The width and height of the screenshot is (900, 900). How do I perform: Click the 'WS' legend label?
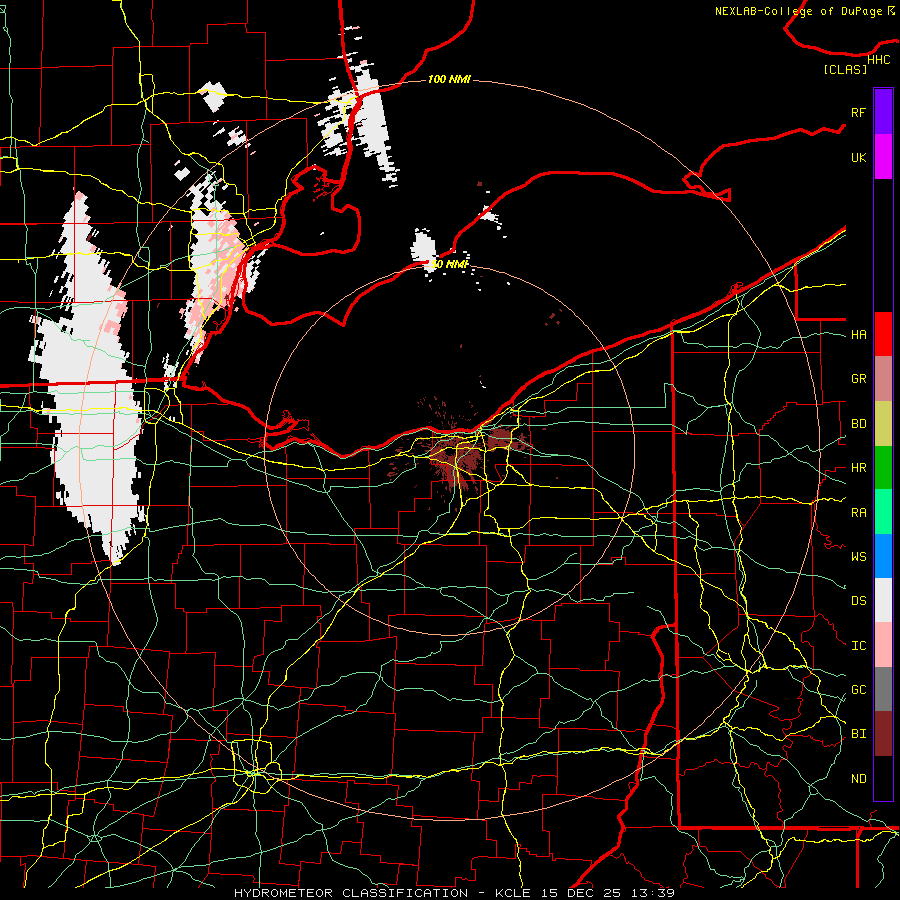[x=859, y=556]
